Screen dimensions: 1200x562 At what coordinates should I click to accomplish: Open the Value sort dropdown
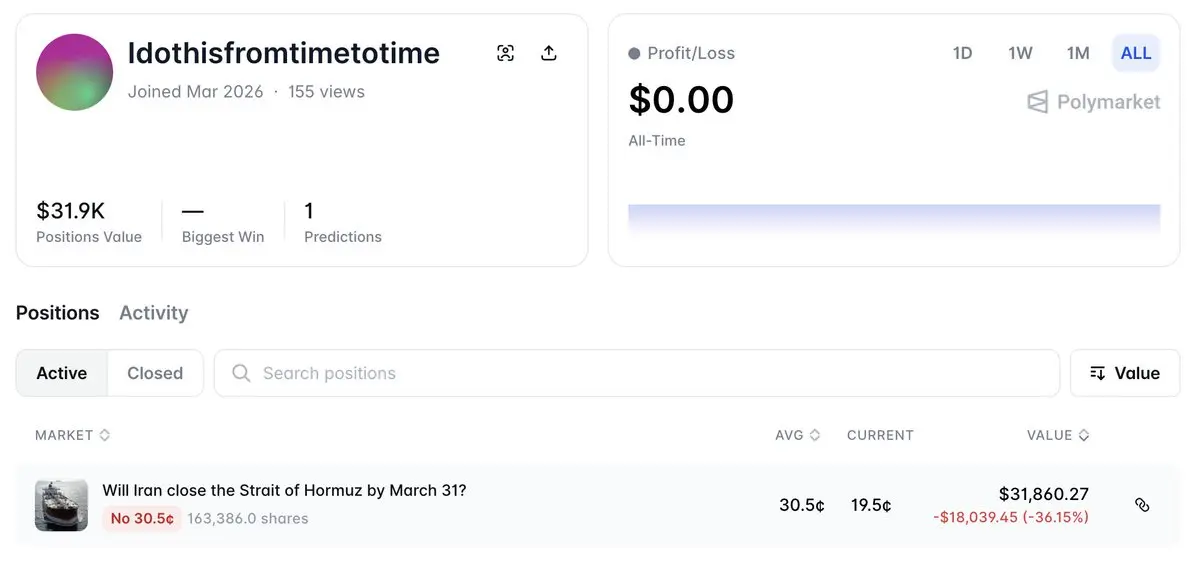(1125, 373)
